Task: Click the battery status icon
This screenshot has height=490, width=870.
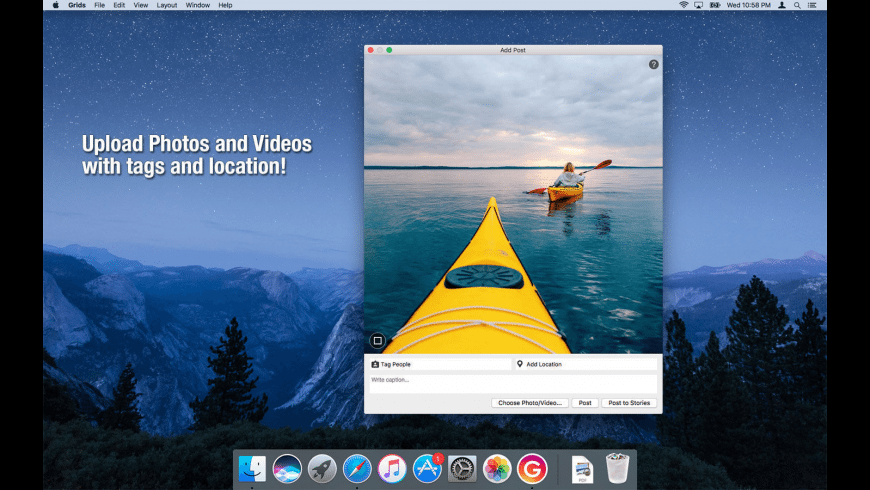Action: coord(715,5)
